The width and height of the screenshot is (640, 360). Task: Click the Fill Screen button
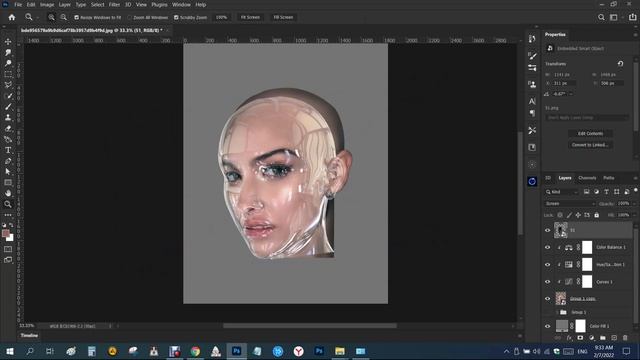(x=283, y=18)
